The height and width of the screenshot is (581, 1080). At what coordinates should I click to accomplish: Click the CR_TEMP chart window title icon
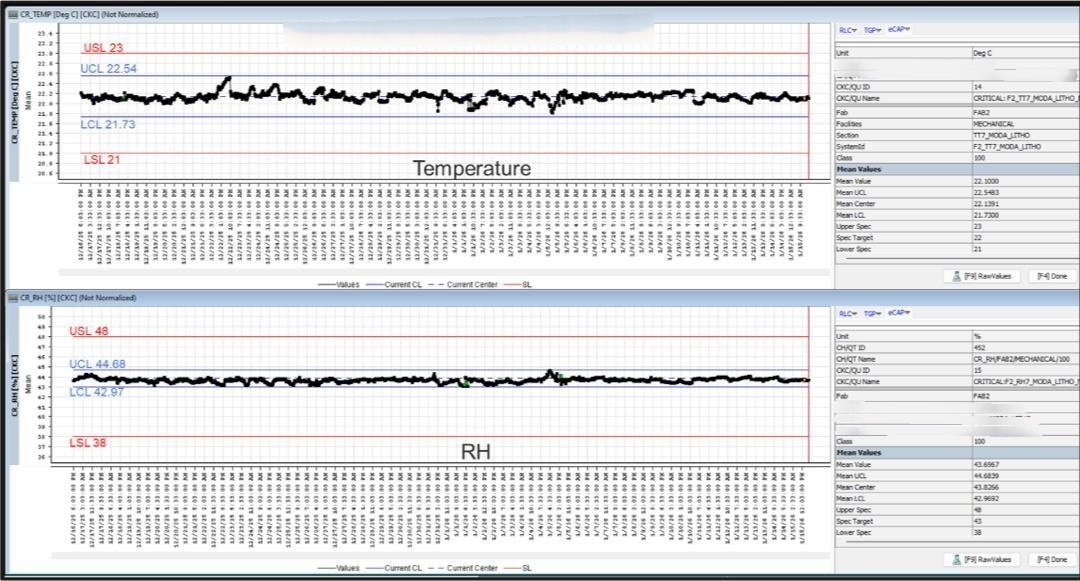point(12,14)
